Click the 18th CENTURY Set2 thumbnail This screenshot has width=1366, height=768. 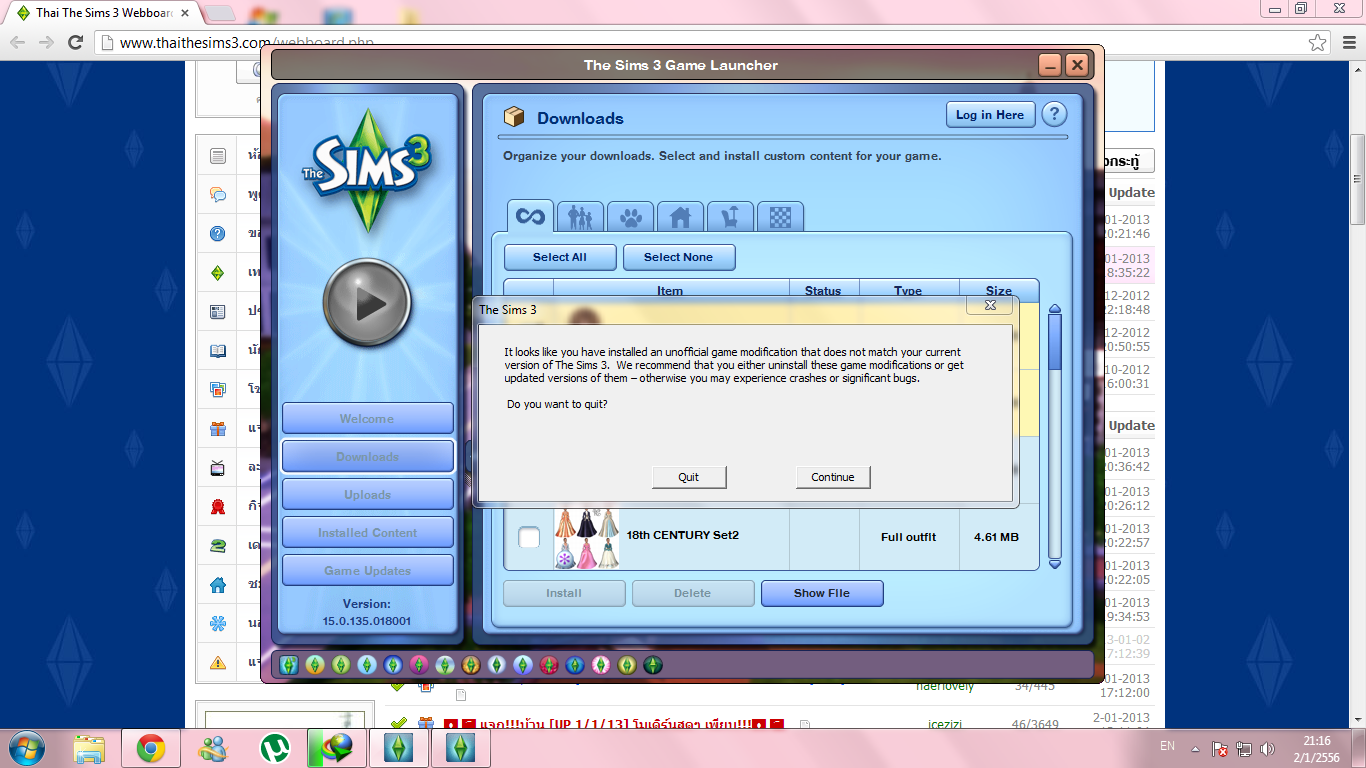tap(587, 537)
